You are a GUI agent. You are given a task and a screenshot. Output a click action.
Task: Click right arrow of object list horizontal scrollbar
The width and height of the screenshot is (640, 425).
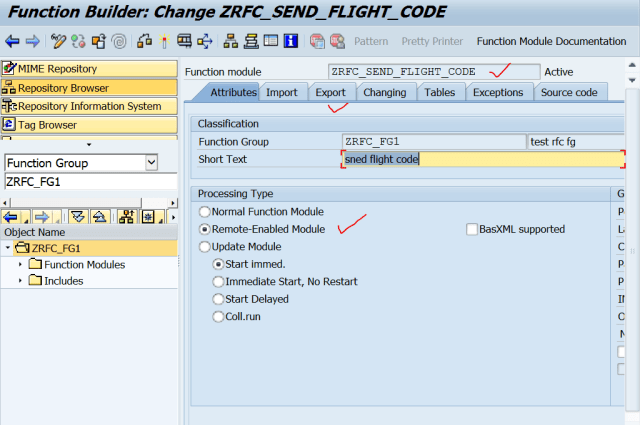pyautogui.click(x=173, y=202)
